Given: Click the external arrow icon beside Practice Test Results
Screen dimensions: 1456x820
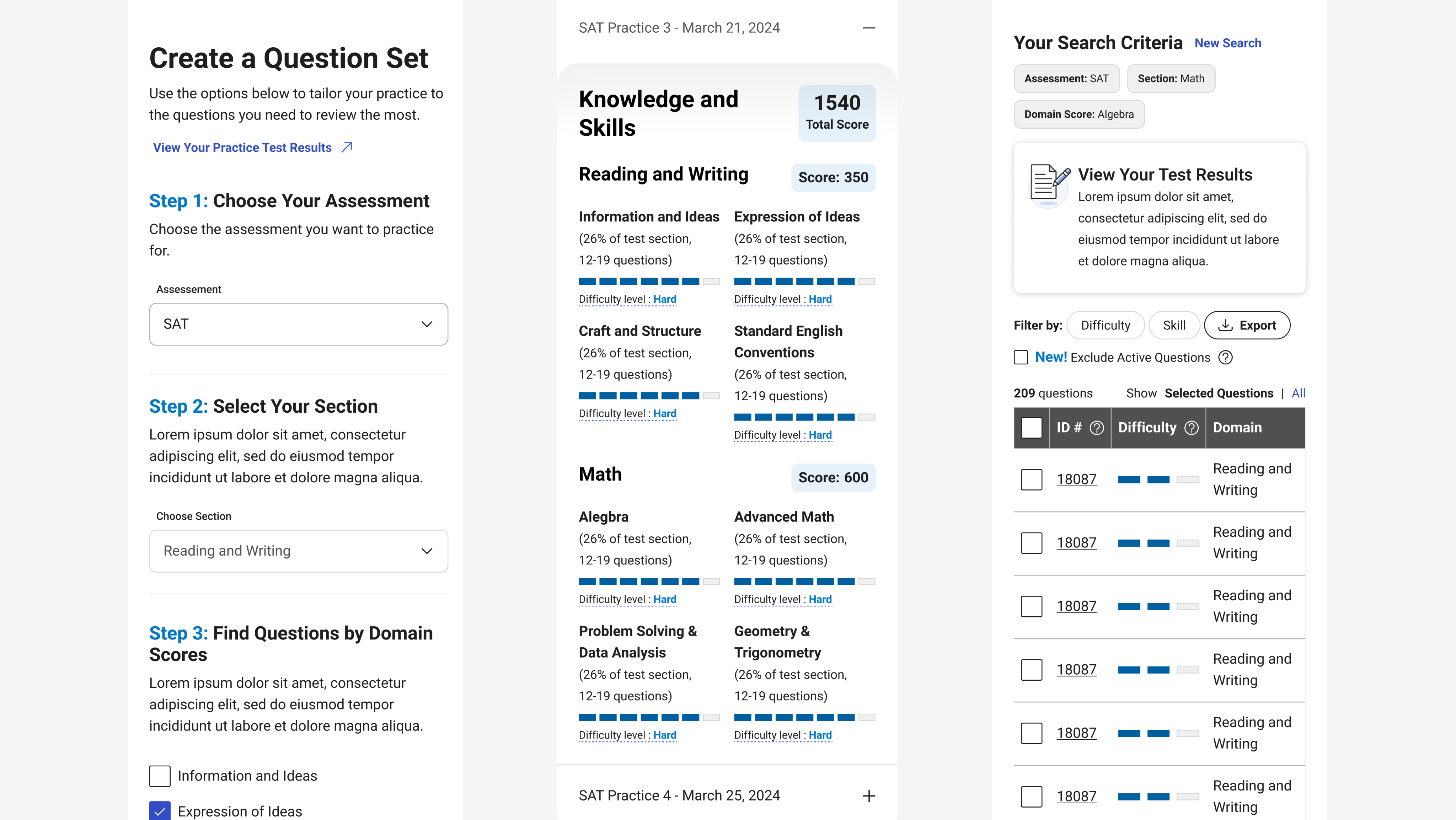Looking at the screenshot, I should [347, 148].
